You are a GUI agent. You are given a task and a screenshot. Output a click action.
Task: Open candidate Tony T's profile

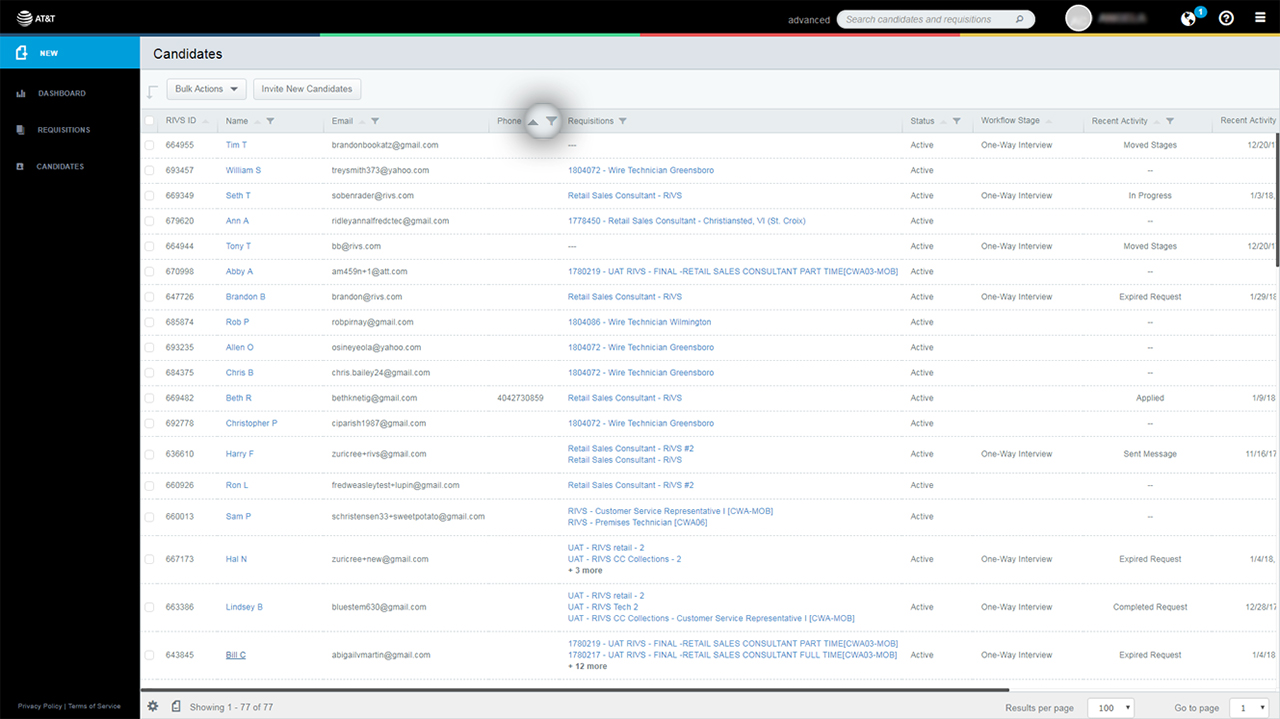[238, 246]
